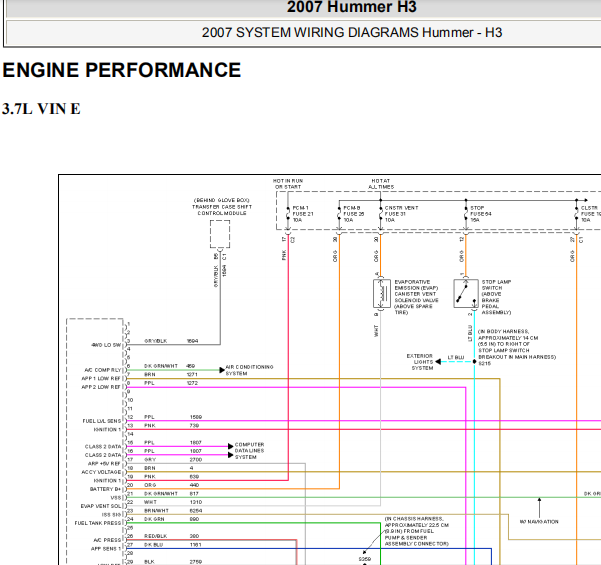Screen dimensions: 601x565
Task: Click the "ACCY VOLTAGE" pin label
Action: pos(101,472)
